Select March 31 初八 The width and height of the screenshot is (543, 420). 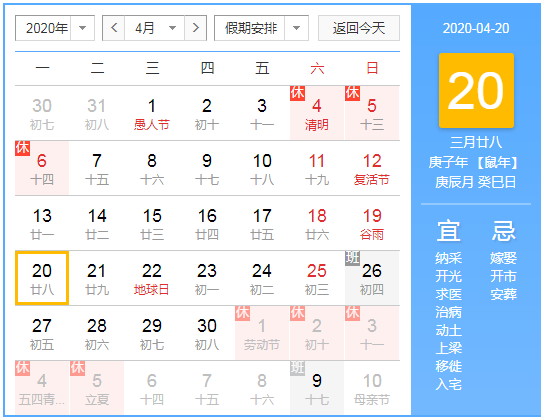pyautogui.click(x=97, y=113)
